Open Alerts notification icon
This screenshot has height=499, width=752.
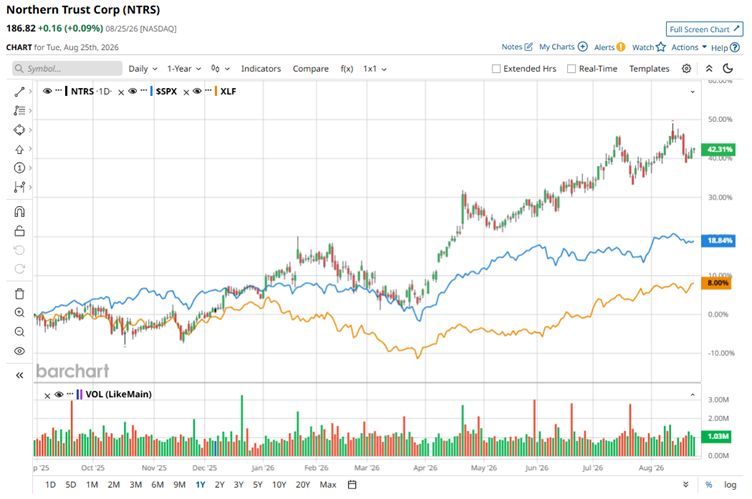(x=621, y=47)
